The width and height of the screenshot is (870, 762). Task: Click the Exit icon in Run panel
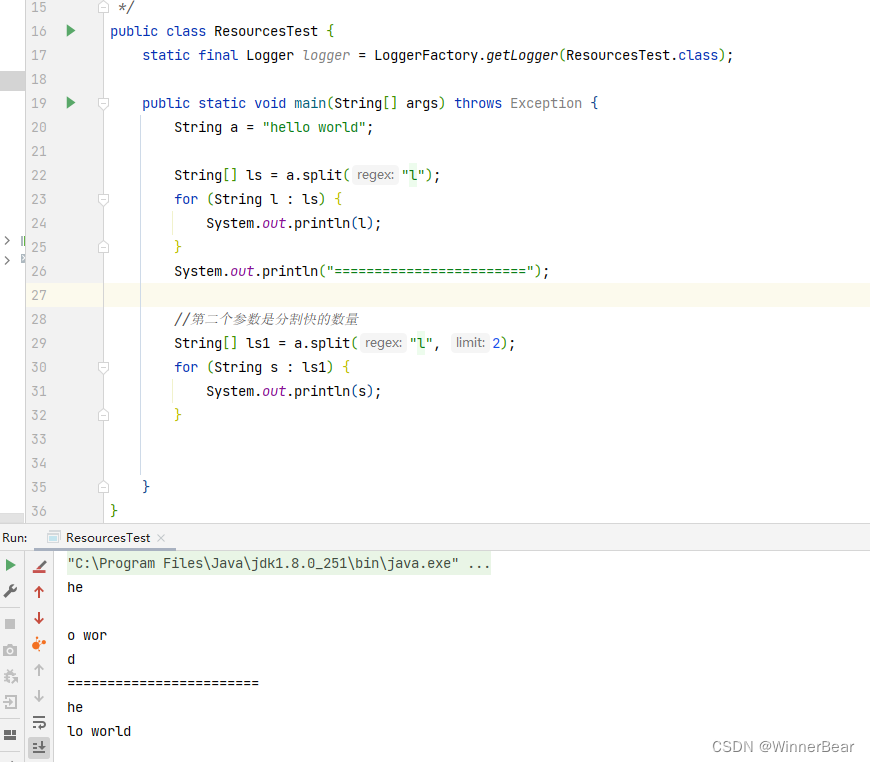click(10, 702)
